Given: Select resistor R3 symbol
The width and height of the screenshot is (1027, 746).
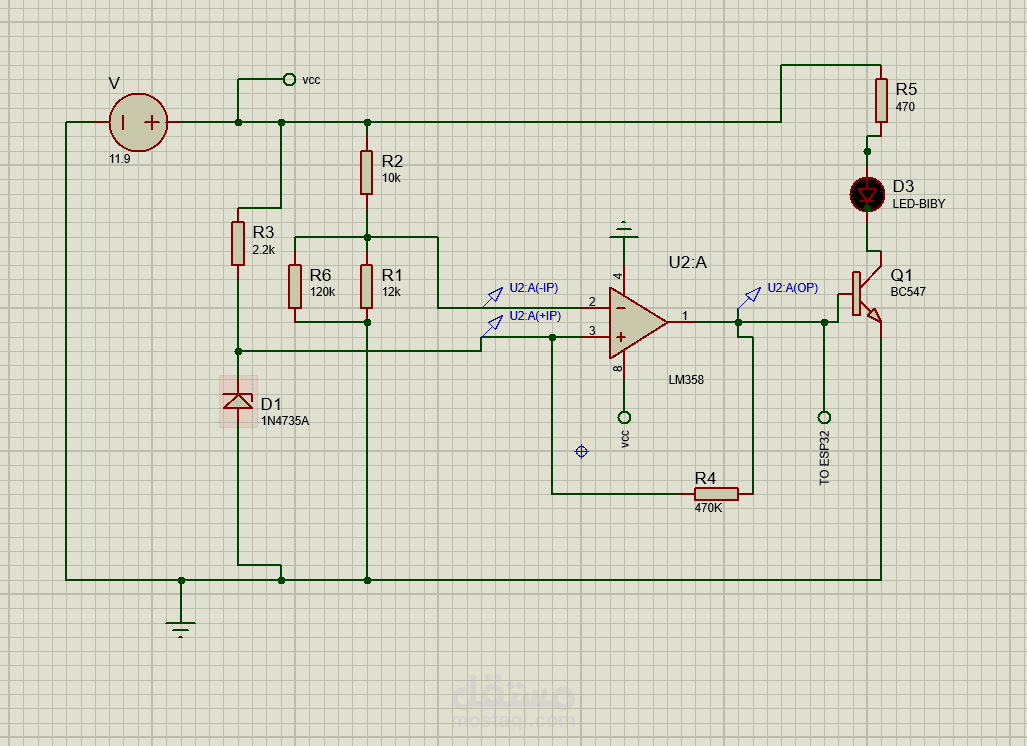Looking at the screenshot, I should coord(238,244).
